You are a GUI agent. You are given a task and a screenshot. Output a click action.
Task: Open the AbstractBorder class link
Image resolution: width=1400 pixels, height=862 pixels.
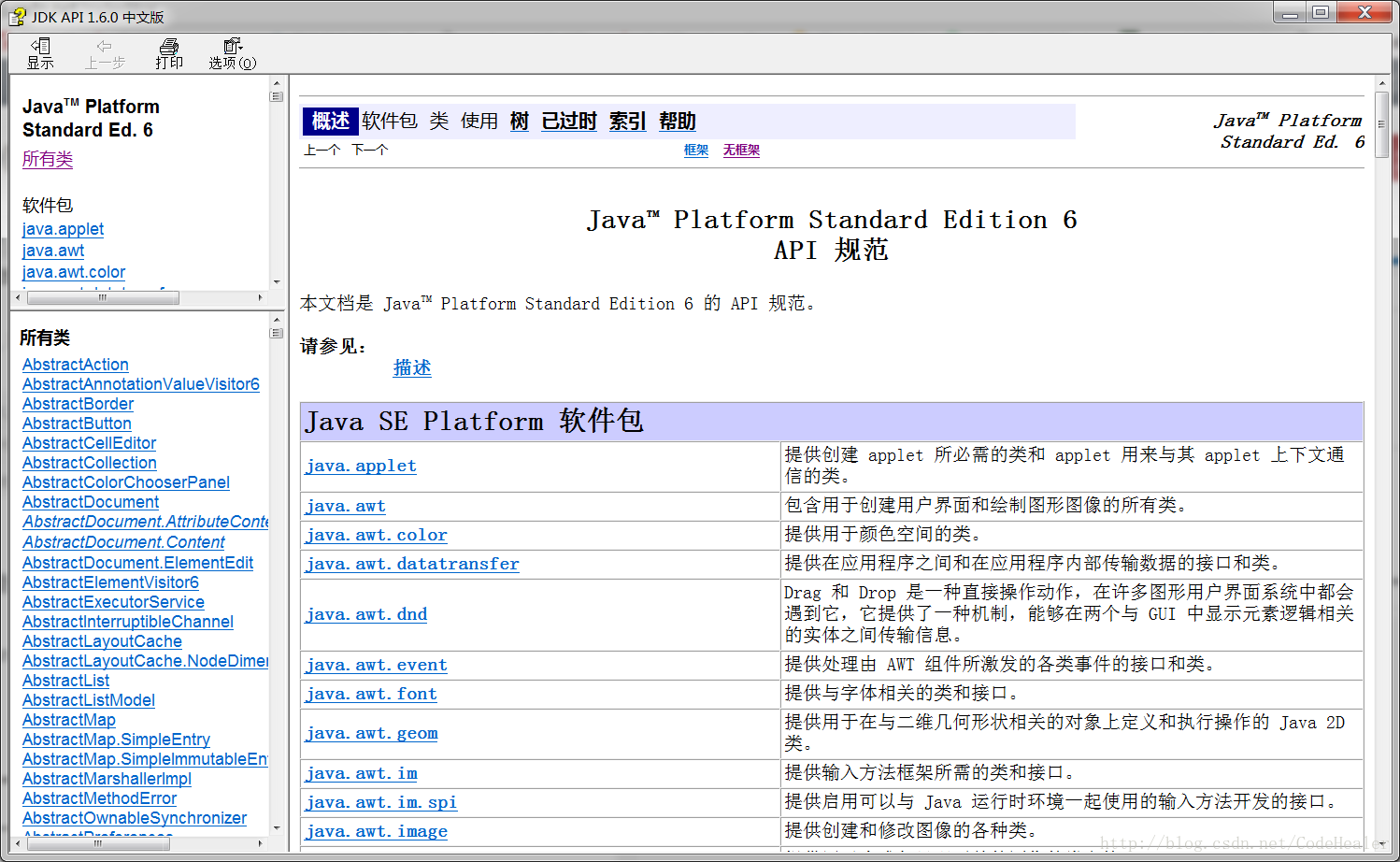click(x=78, y=404)
